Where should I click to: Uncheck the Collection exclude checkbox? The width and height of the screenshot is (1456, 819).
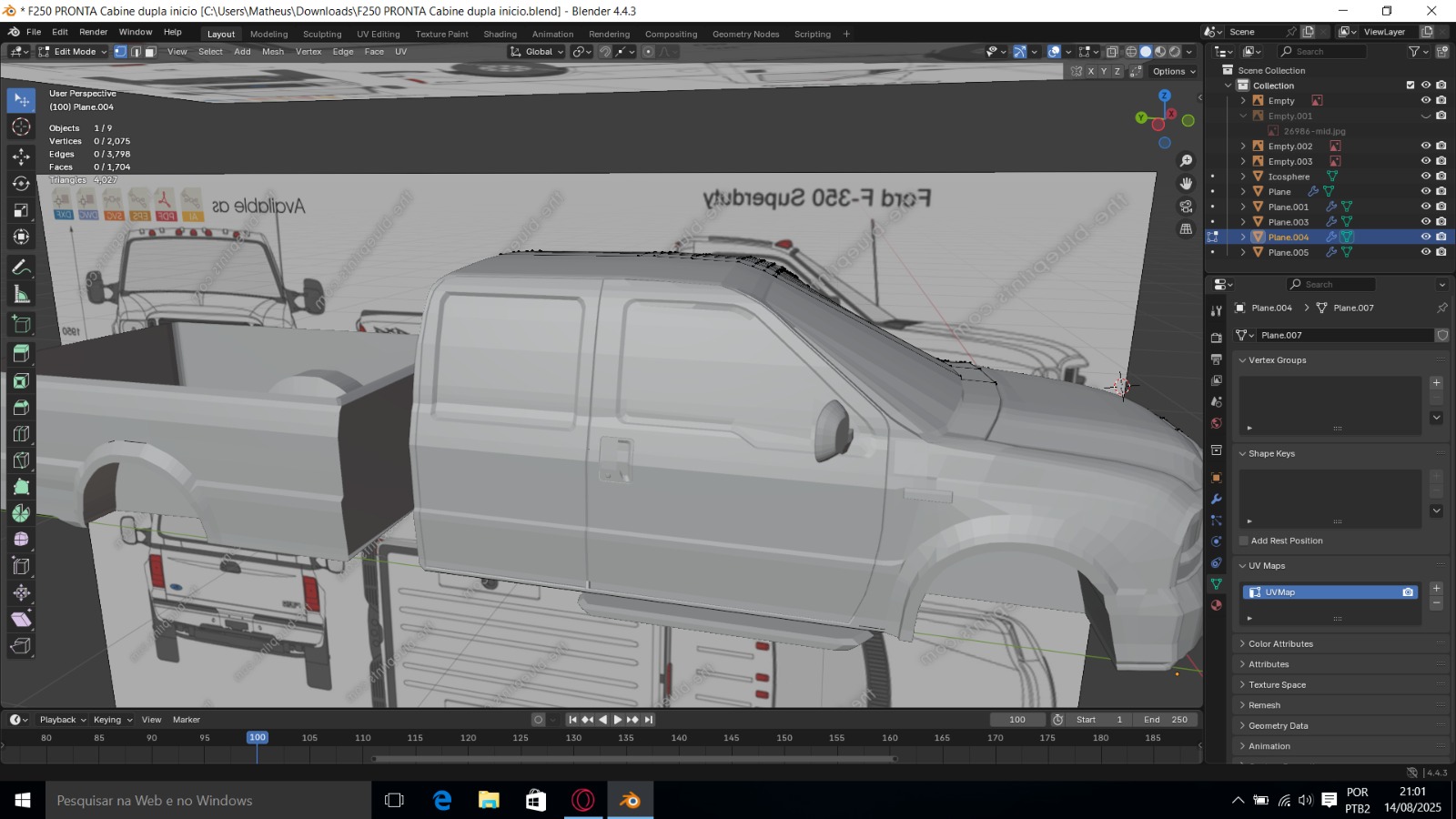[x=1410, y=86]
